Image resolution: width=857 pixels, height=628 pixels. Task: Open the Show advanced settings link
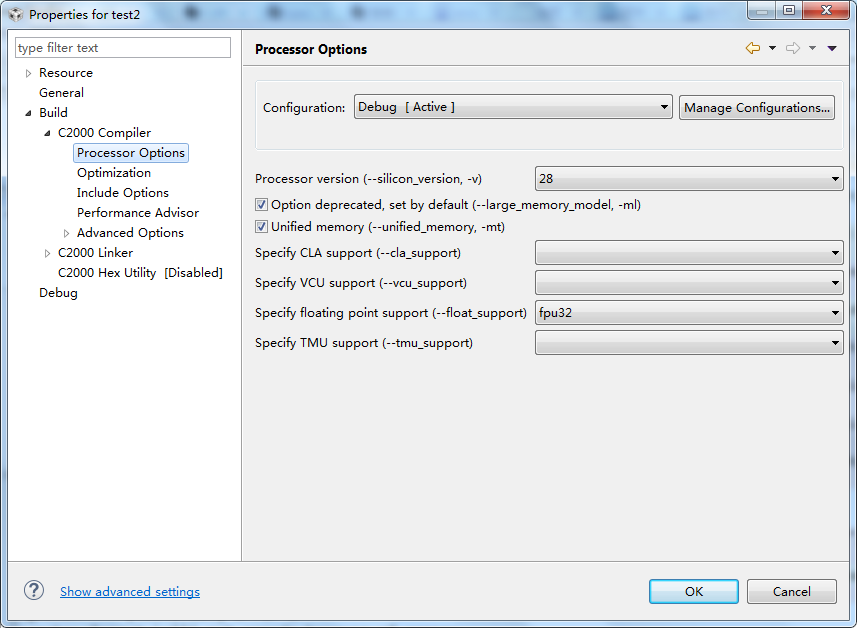130,592
